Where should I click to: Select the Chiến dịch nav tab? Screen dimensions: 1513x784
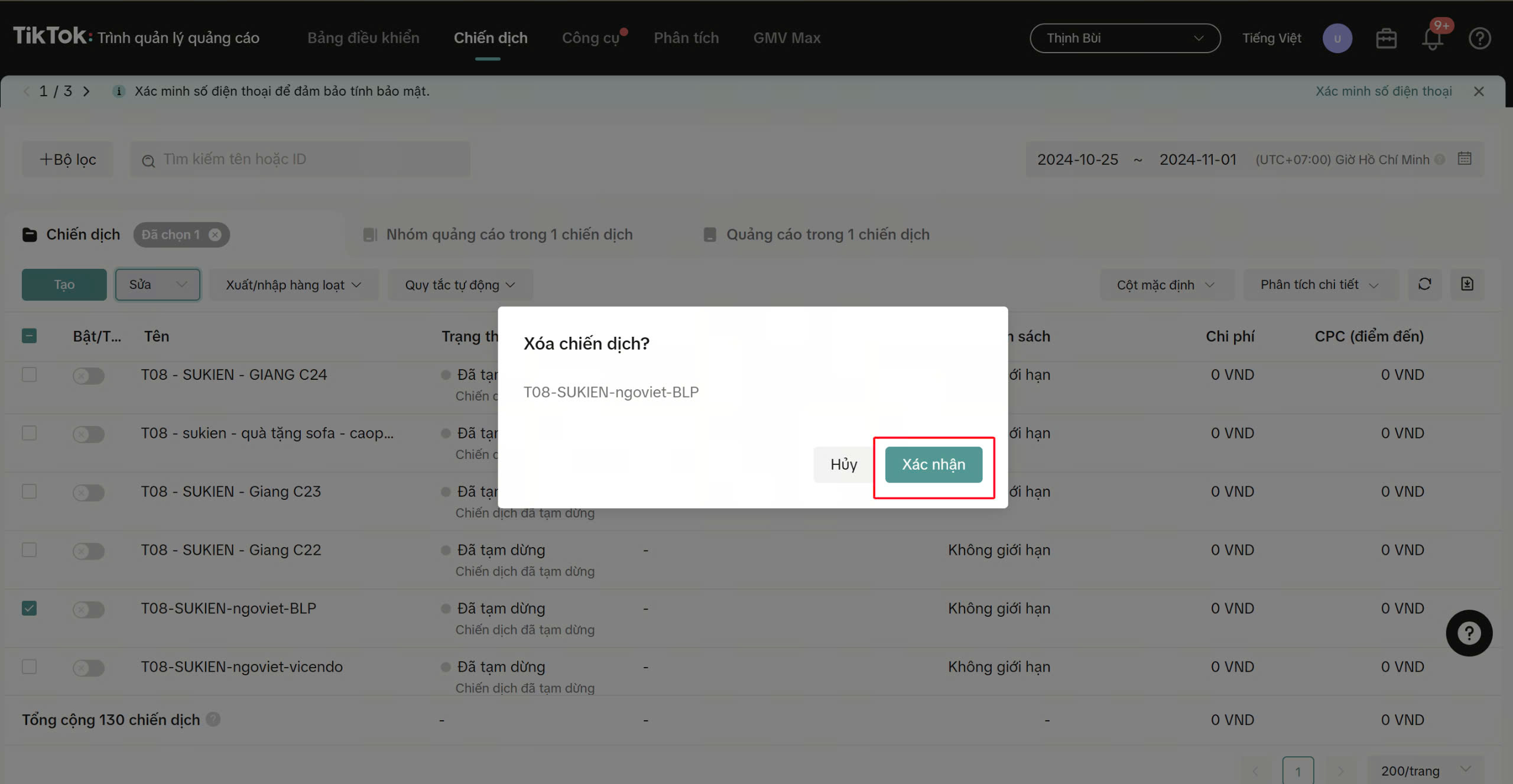(491, 38)
